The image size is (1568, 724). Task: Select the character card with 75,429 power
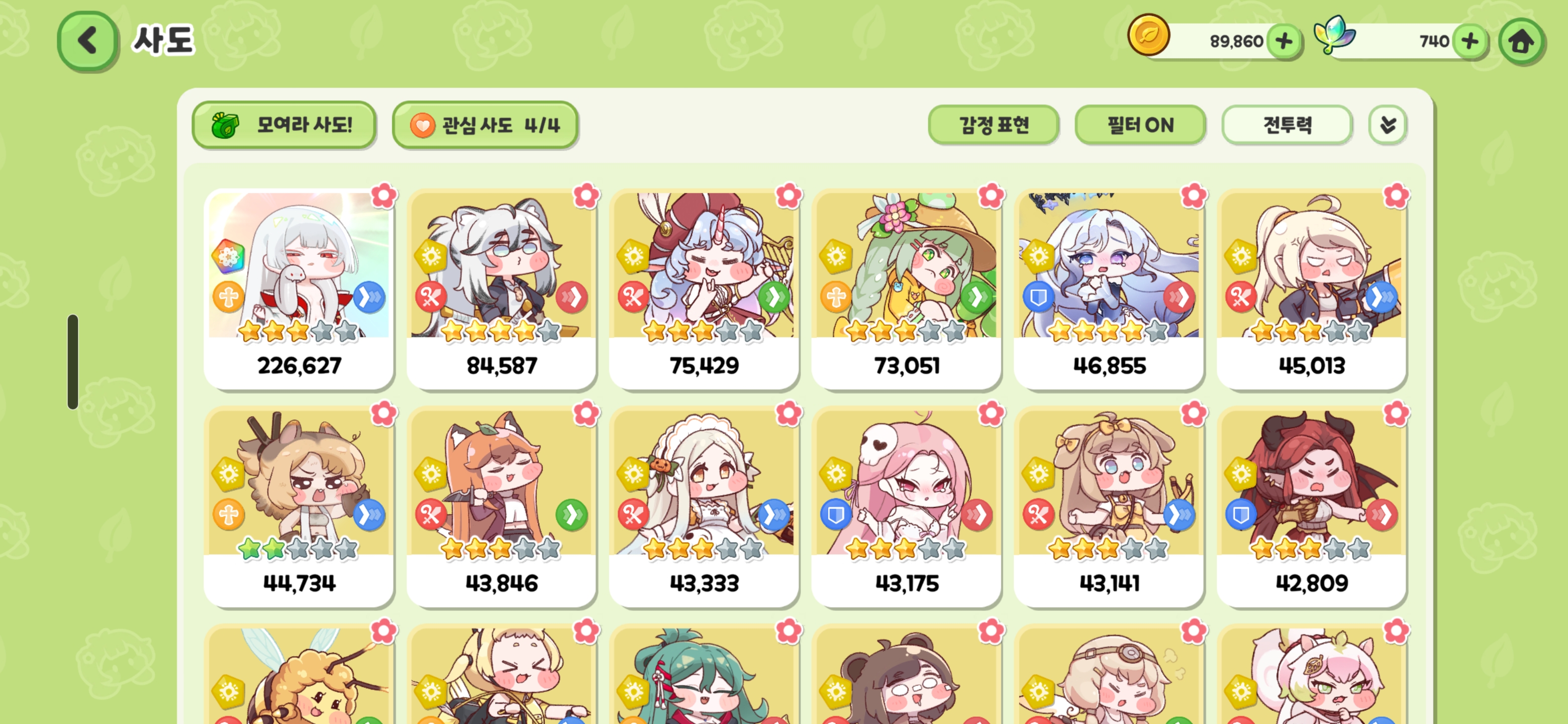704,290
